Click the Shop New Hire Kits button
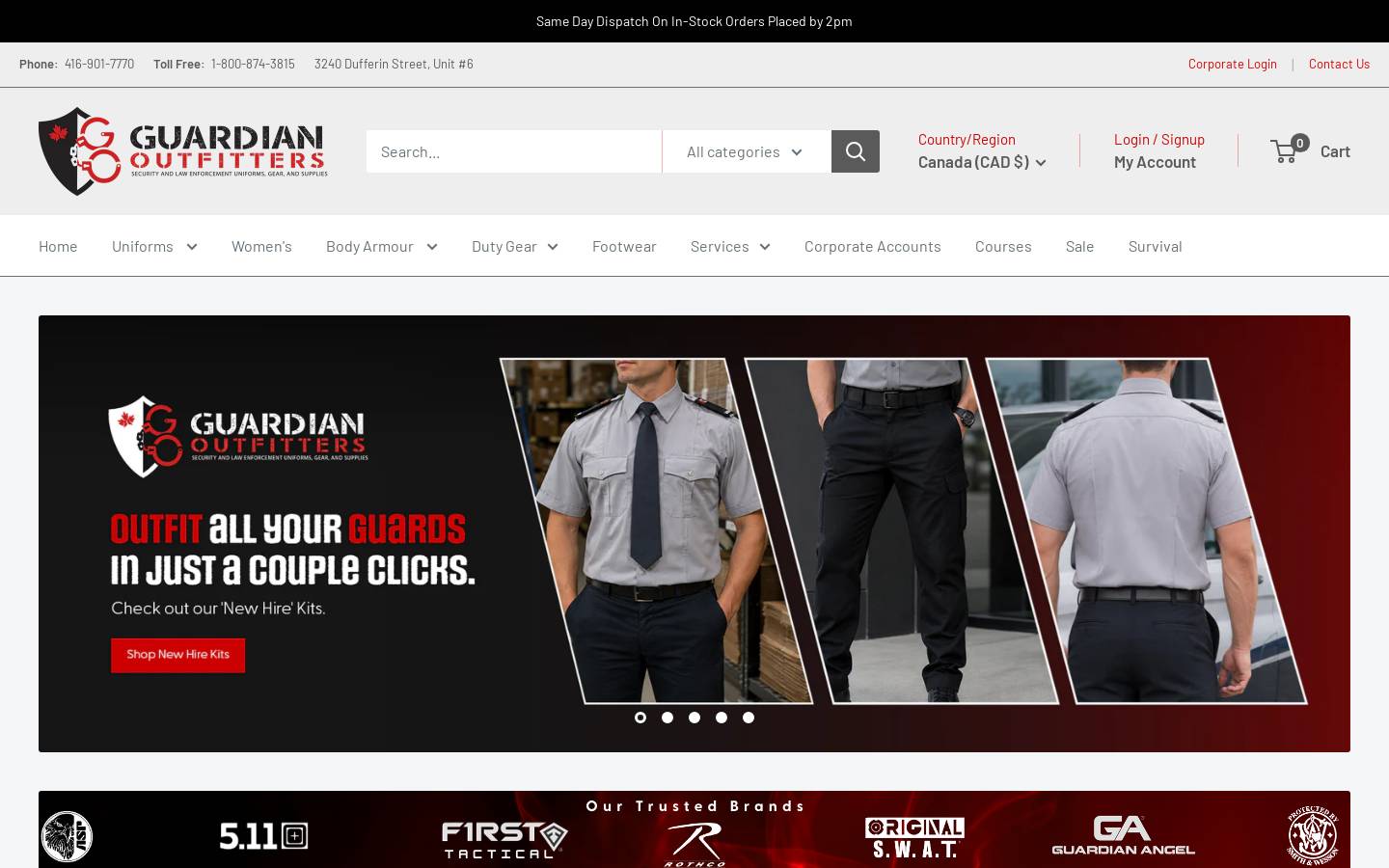This screenshot has height=868, width=1389. coord(178,655)
